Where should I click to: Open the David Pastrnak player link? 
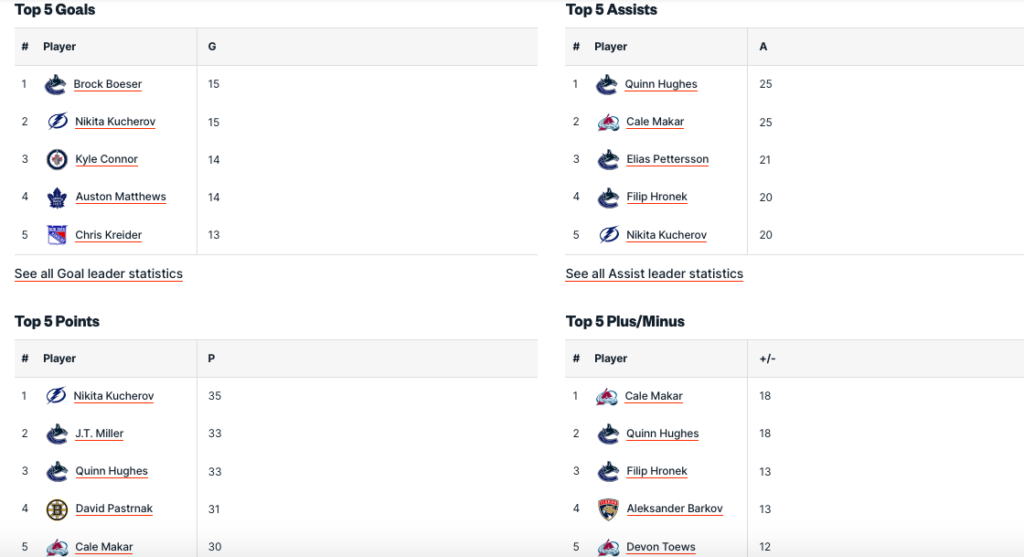tap(114, 509)
